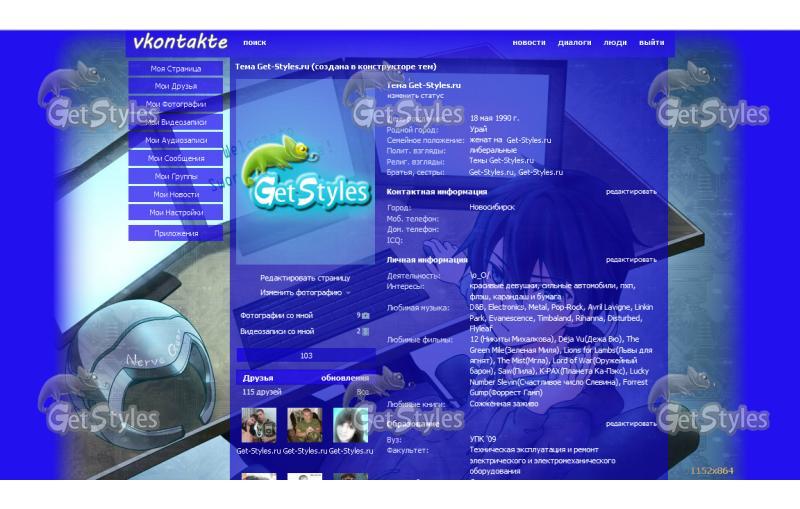Open Мои Сообщения from sidebar menu
This screenshot has width=800, height=509.
pos(176,158)
